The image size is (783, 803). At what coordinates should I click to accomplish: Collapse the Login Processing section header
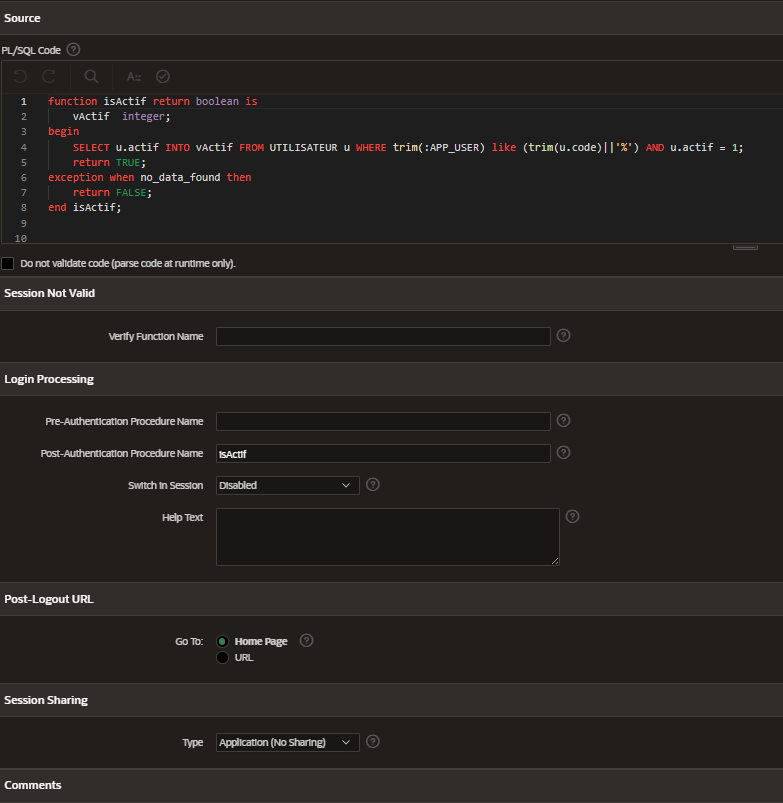[49, 379]
